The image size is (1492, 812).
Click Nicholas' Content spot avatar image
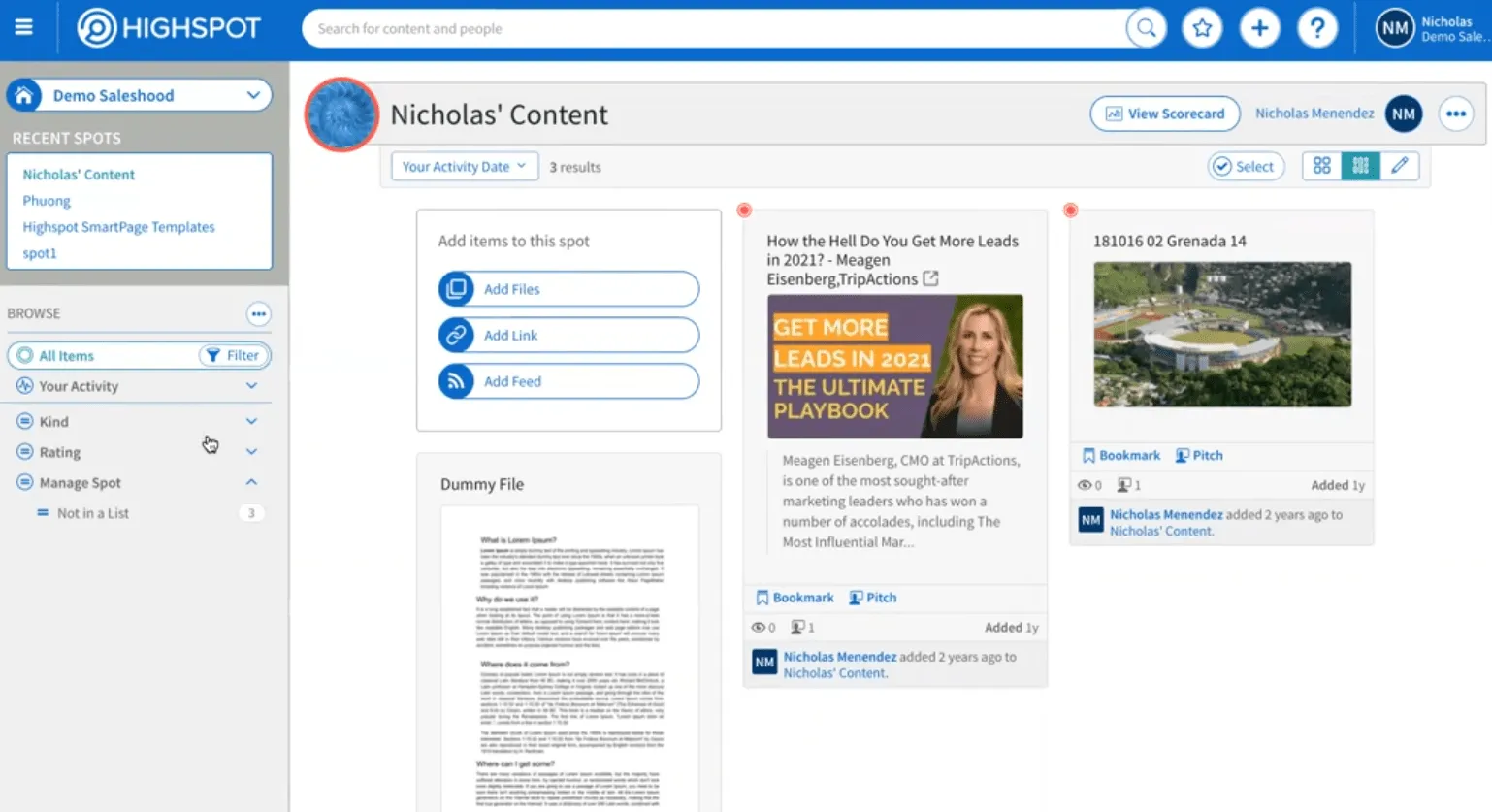pos(341,114)
